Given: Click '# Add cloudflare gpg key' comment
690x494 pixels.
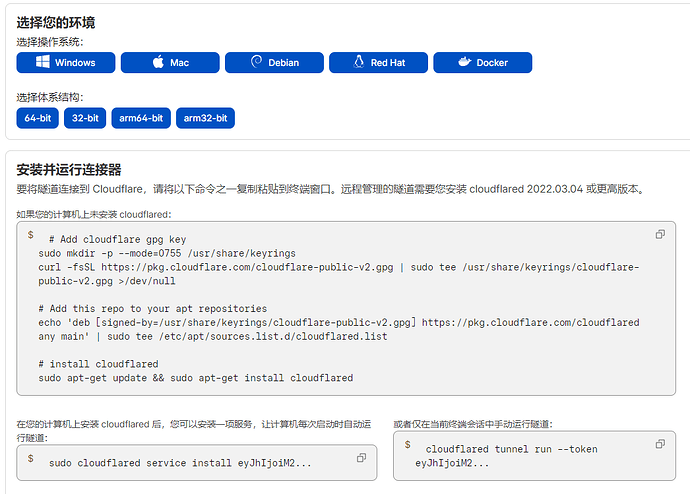Looking at the screenshot, I should click(x=117, y=239).
